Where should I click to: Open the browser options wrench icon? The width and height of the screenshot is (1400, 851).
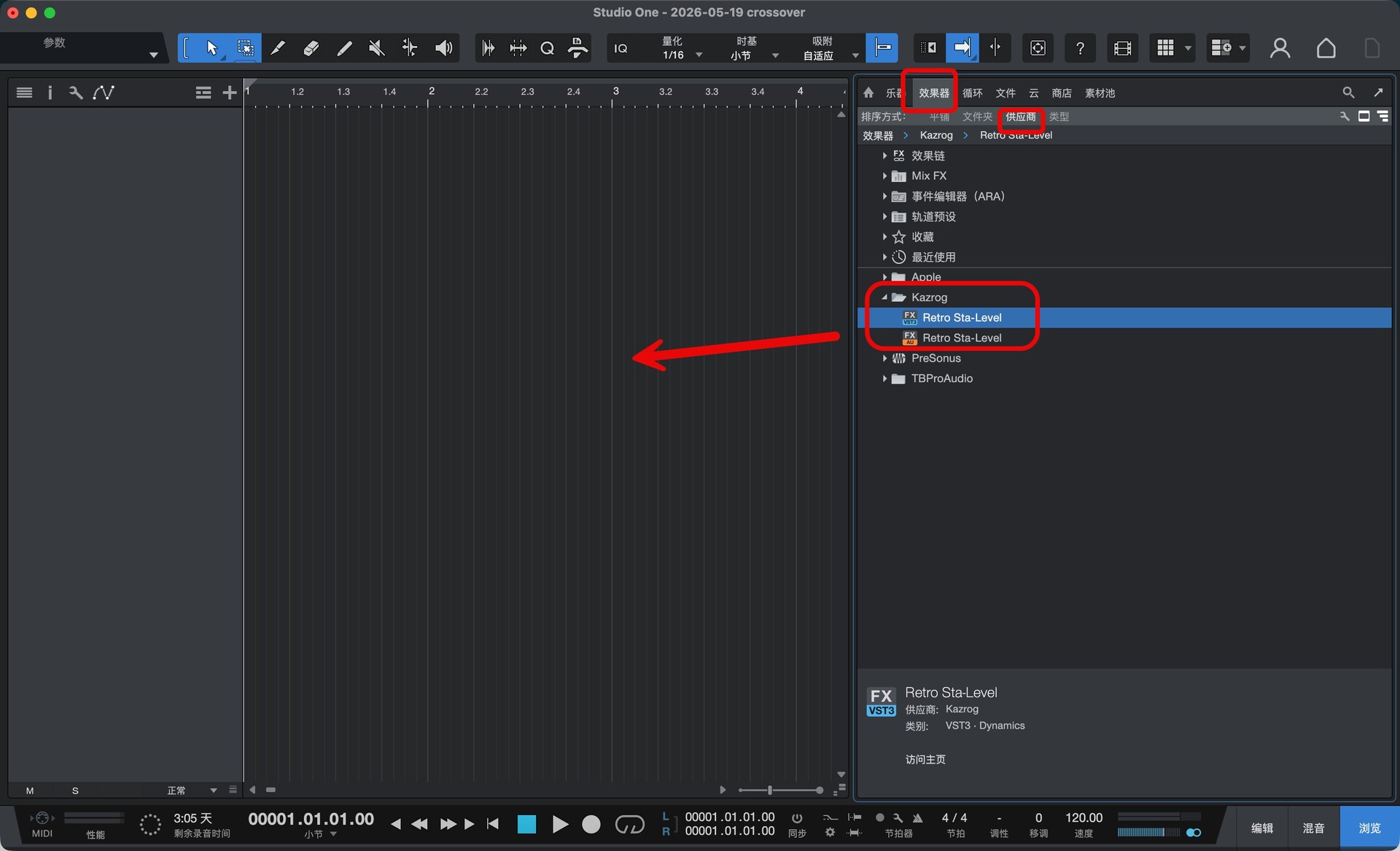pos(1345,117)
